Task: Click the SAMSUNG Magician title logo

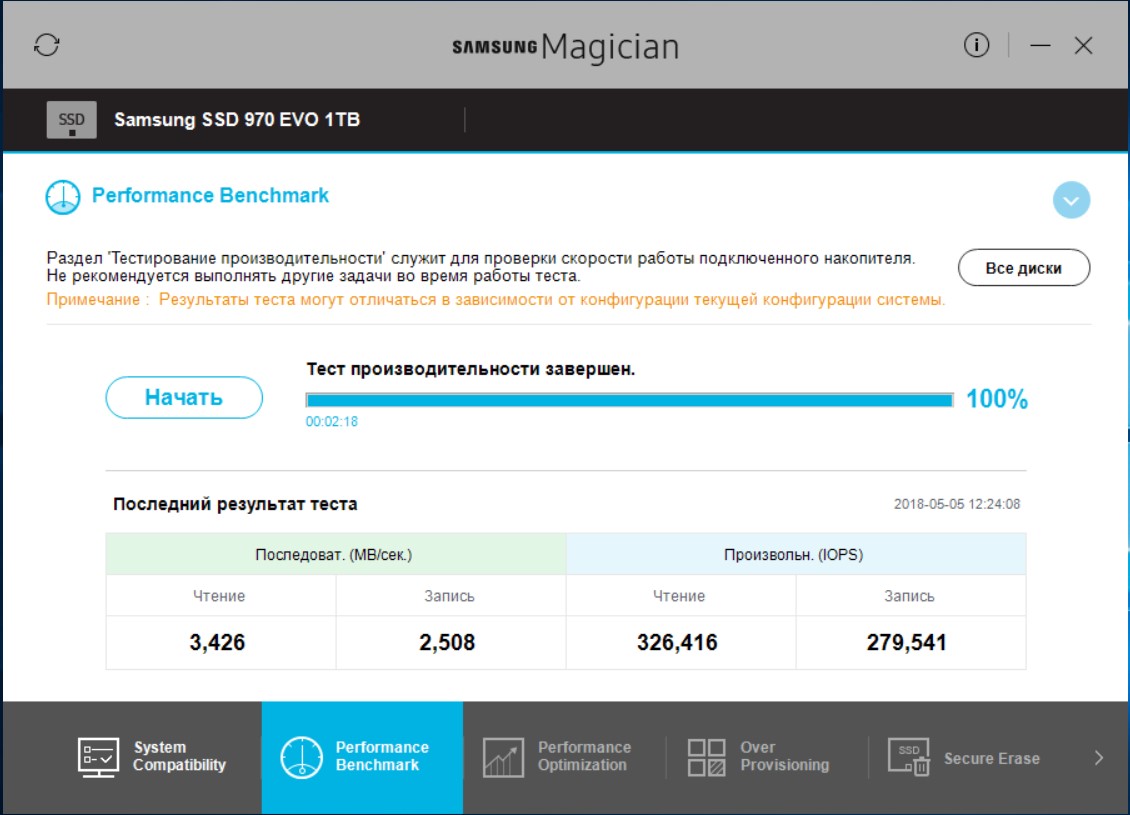Action: [x=566, y=47]
